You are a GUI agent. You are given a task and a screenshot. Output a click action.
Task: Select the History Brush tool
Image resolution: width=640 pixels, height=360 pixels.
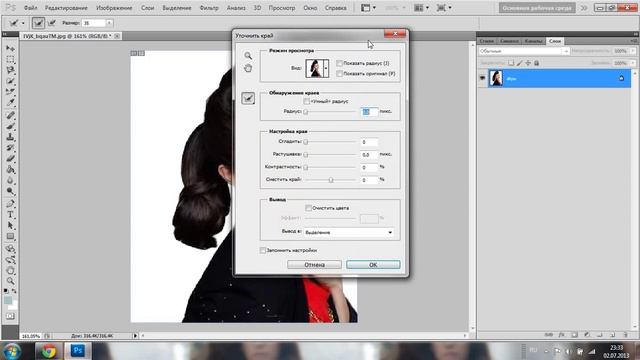[10, 148]
